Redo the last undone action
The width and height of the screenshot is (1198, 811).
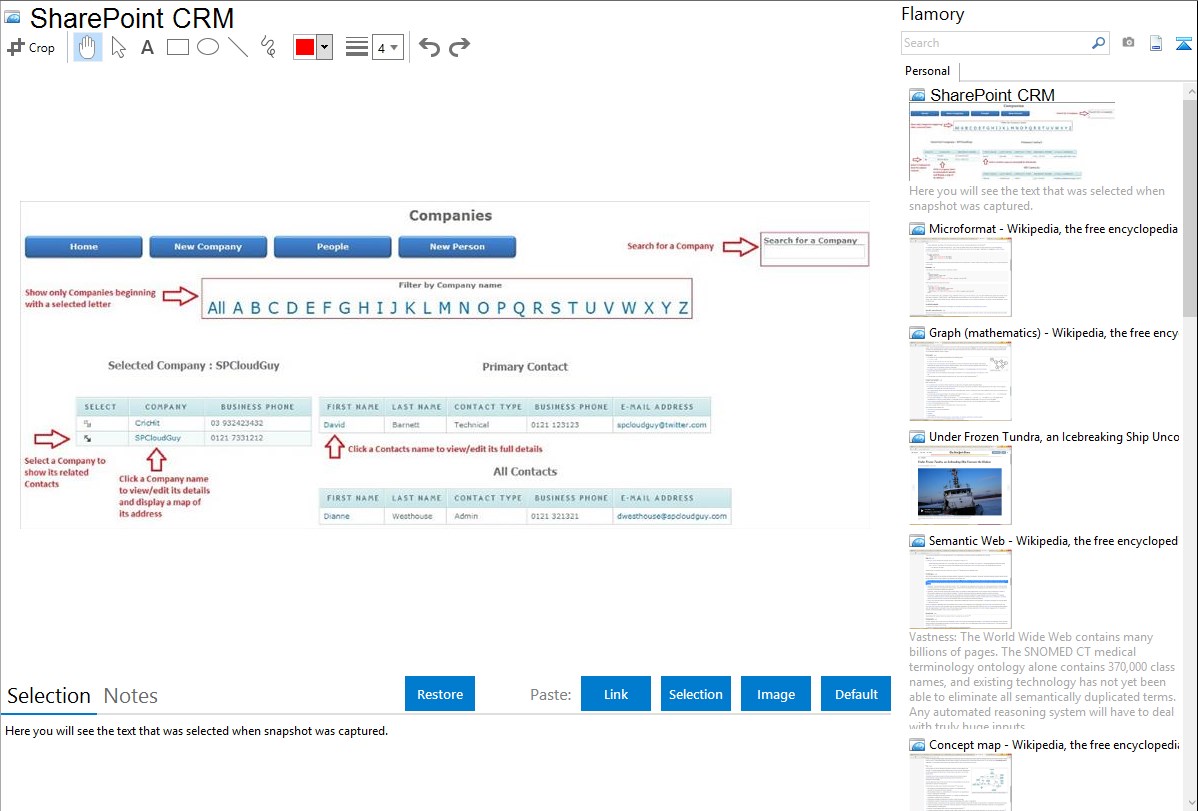coord(459,47)
